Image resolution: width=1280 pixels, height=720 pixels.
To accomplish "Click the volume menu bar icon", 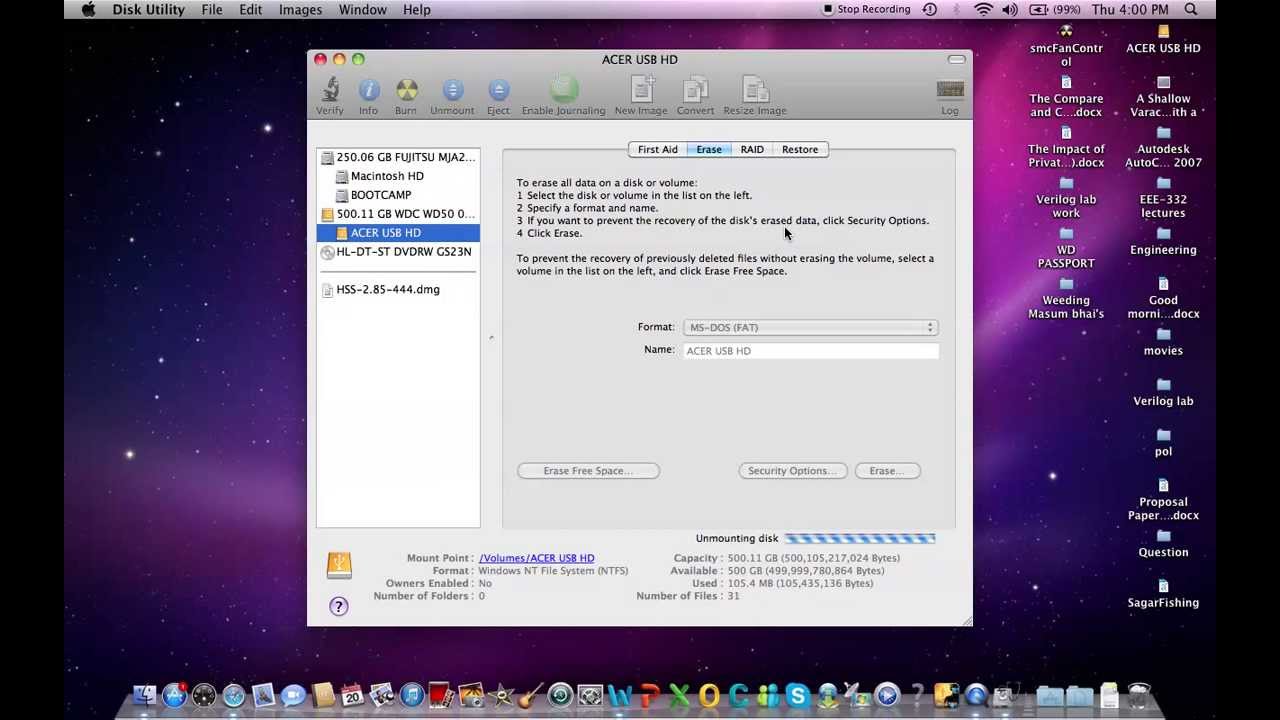I will coord(1010,9).
